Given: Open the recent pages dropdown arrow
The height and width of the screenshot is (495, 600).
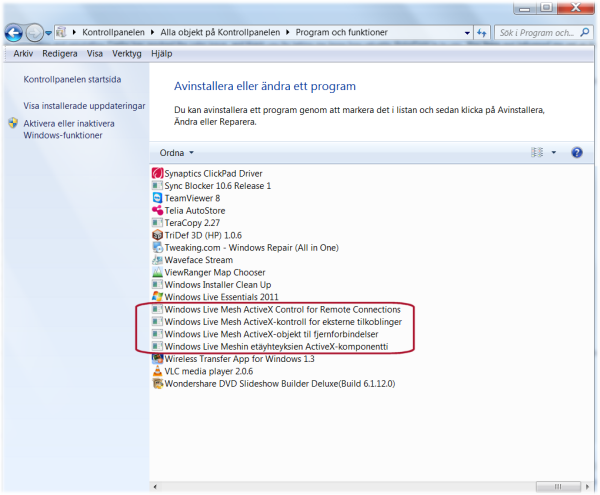Looking at the screenshot, I should pos(48,33).
